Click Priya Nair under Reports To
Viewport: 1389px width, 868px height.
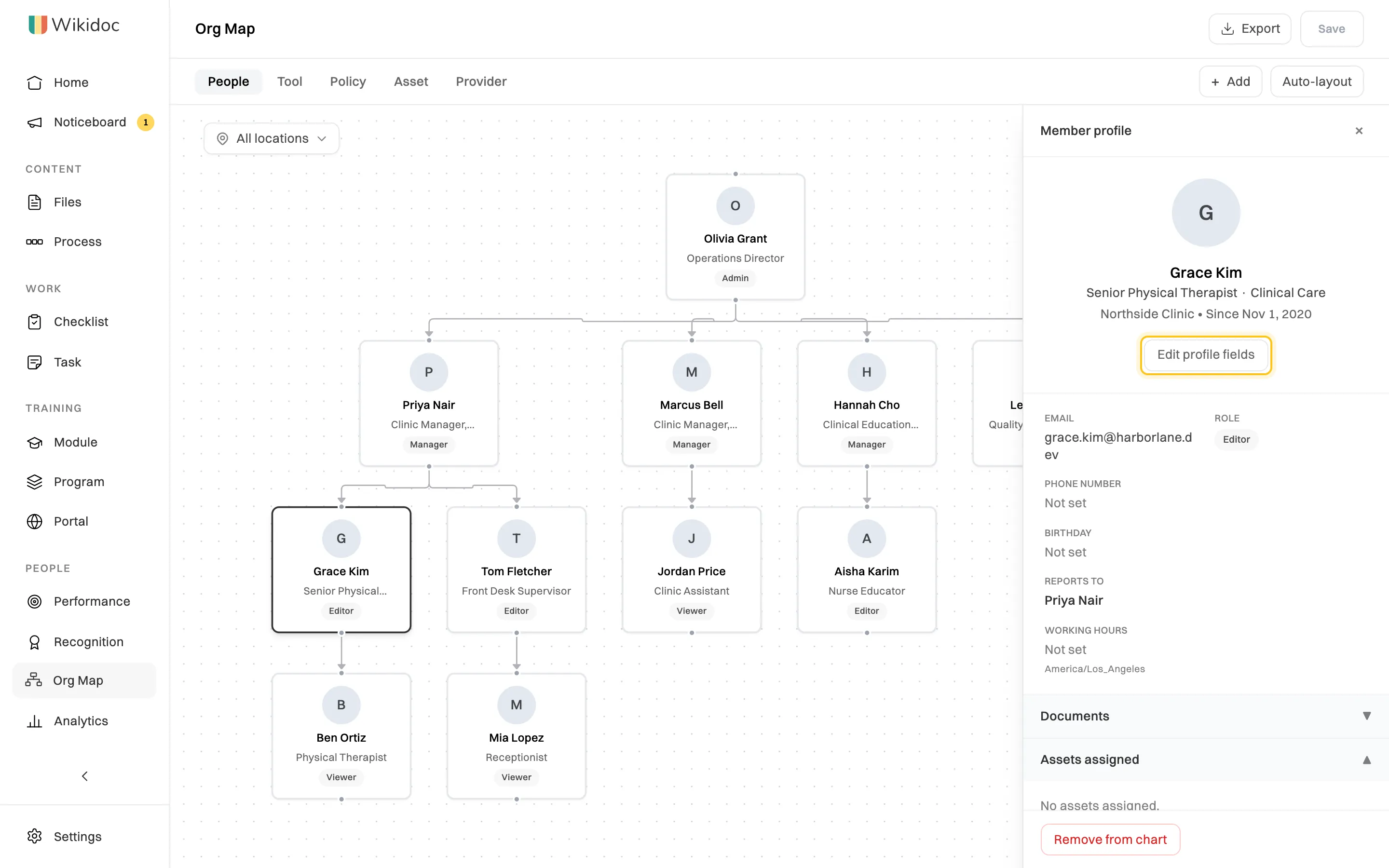1073,600
